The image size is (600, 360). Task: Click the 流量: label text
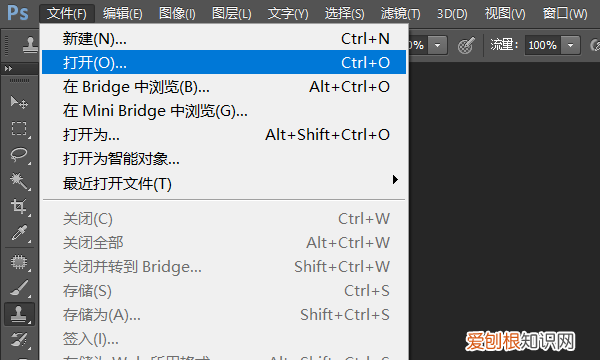coord(504,45)
